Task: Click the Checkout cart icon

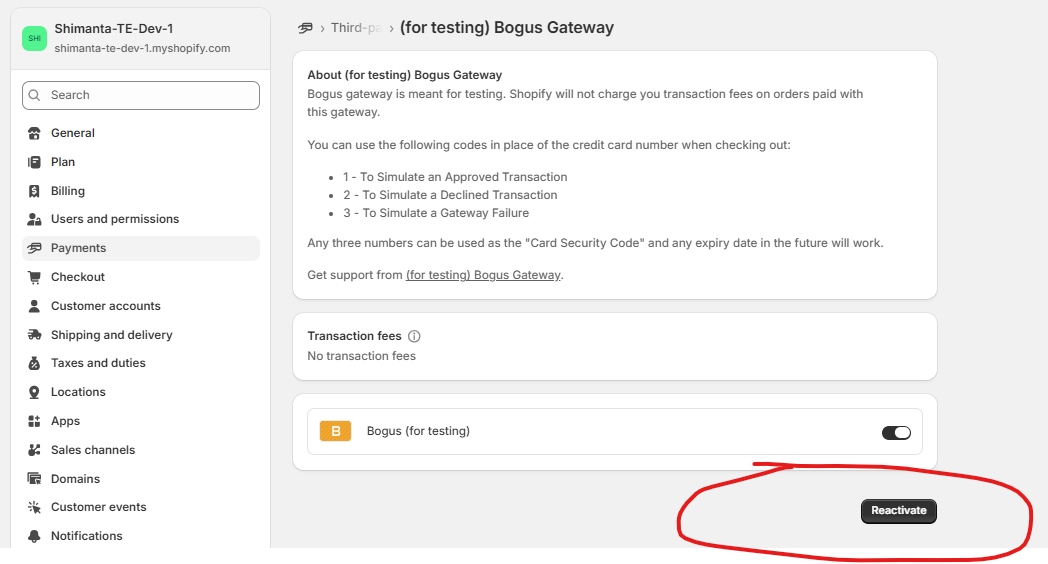Action: point(35,277)
